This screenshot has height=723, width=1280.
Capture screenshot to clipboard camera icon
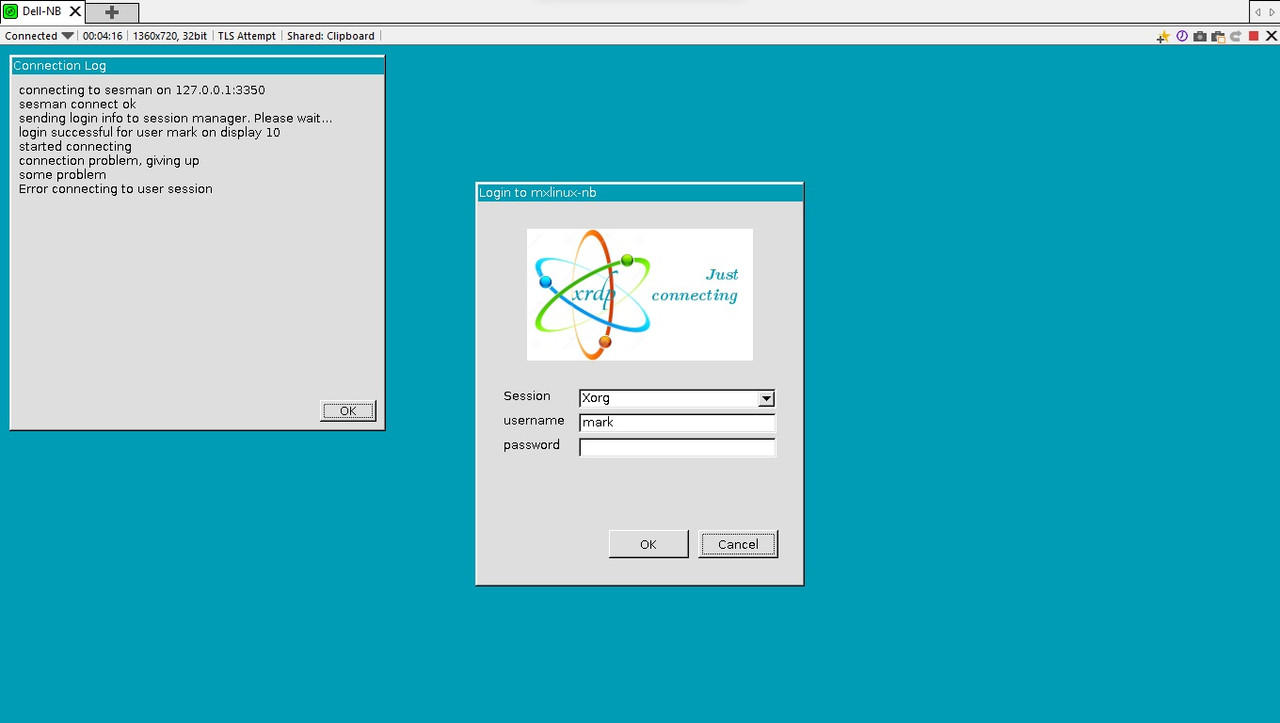(1218, 36)
